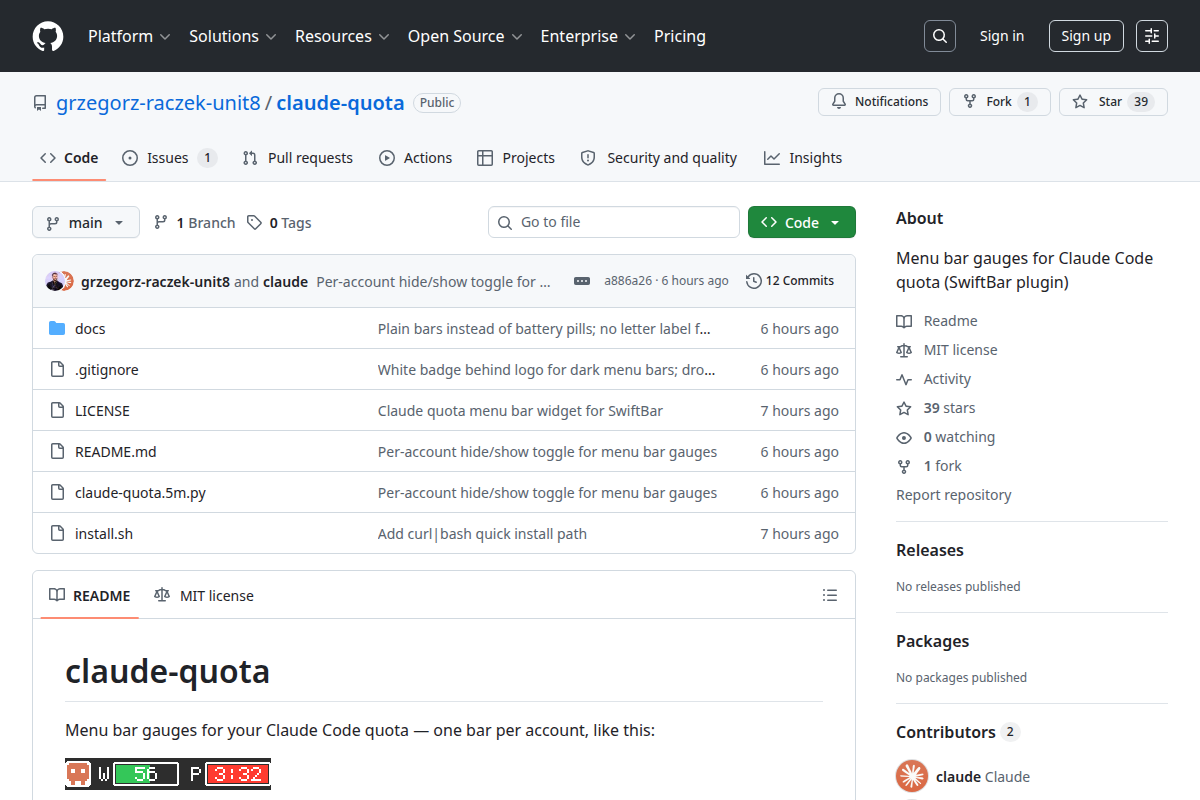Click the book icon beside Readme
This screenshot has height=800, width=1200.
[904, 321]
